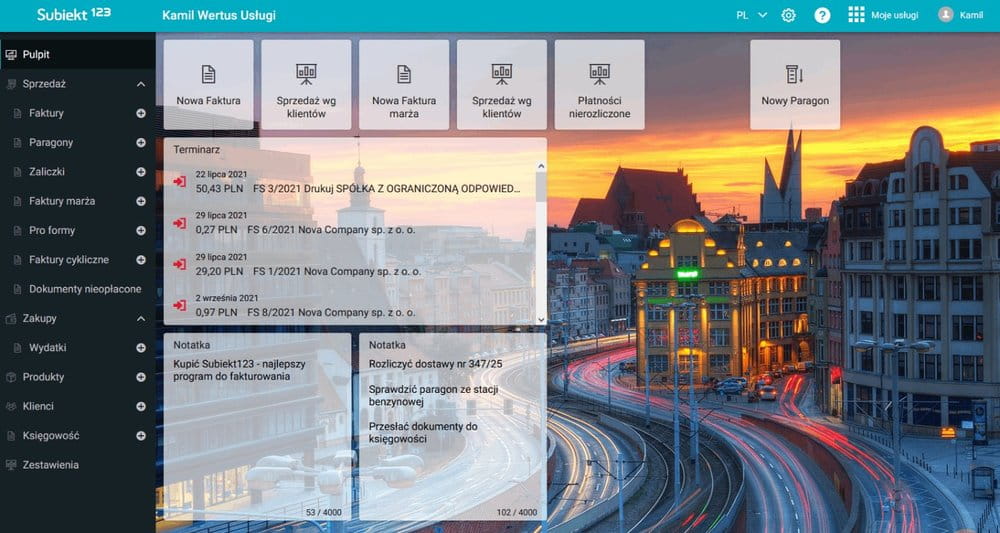The image size is (1000, 533).
Task: Open the Kamil user account menu
Action: pyautogui.click(x=960, y=16)
